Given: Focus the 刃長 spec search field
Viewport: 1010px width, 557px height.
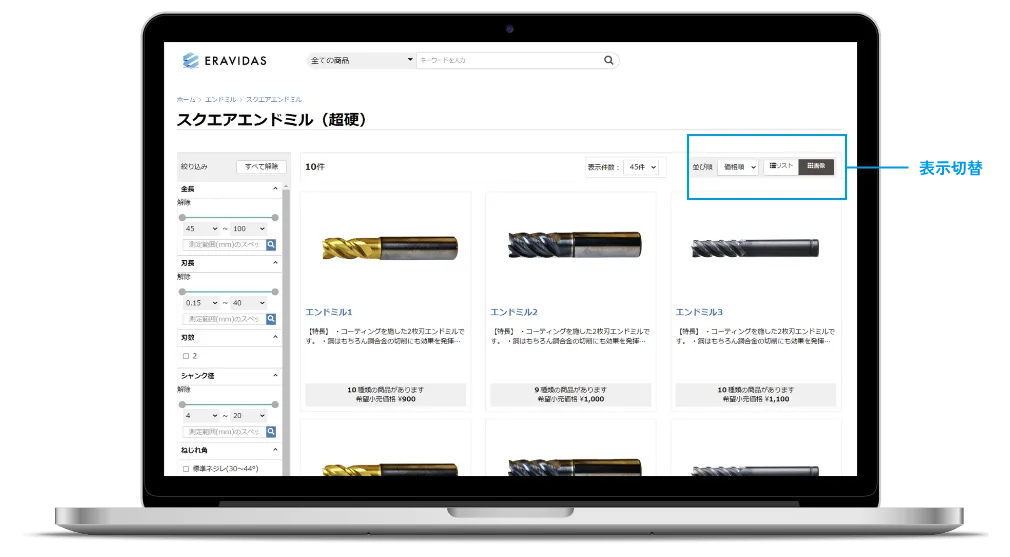Looking at the screenshot, I should pyautogui.click(x=224, y=319).
